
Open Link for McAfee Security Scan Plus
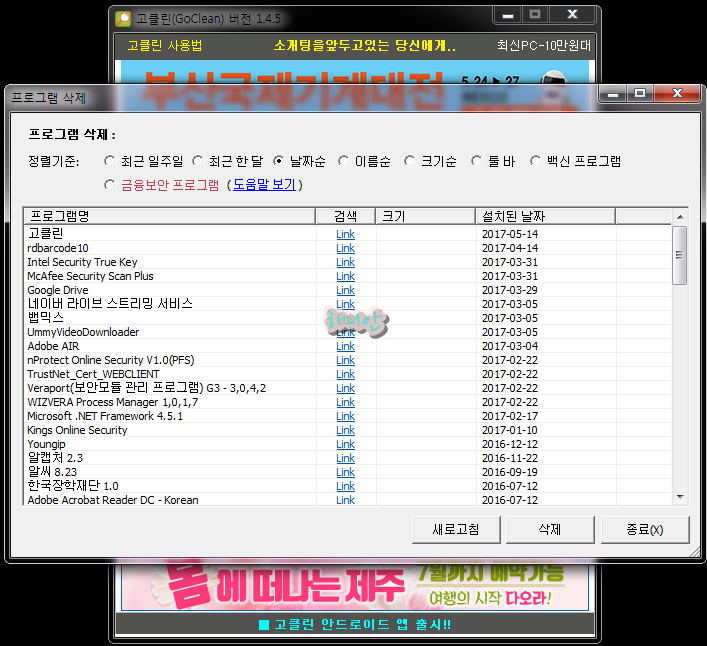pos(345,276)
